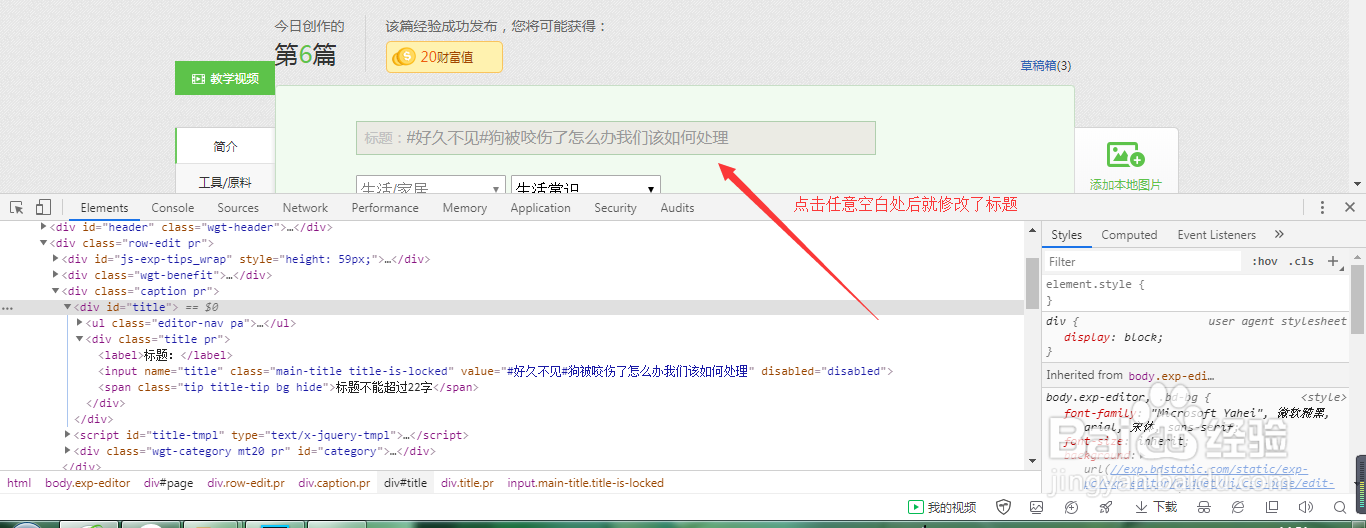
Task: Select the span class="tip title-tip" line
Action: point(287,387)
